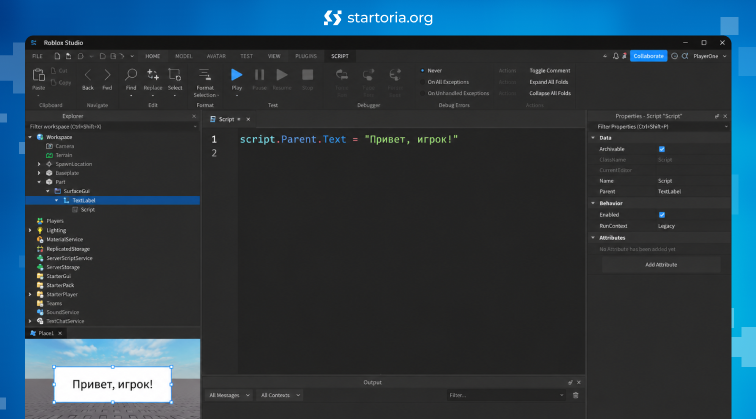Click the third Debugger step icon

(395, 75)
